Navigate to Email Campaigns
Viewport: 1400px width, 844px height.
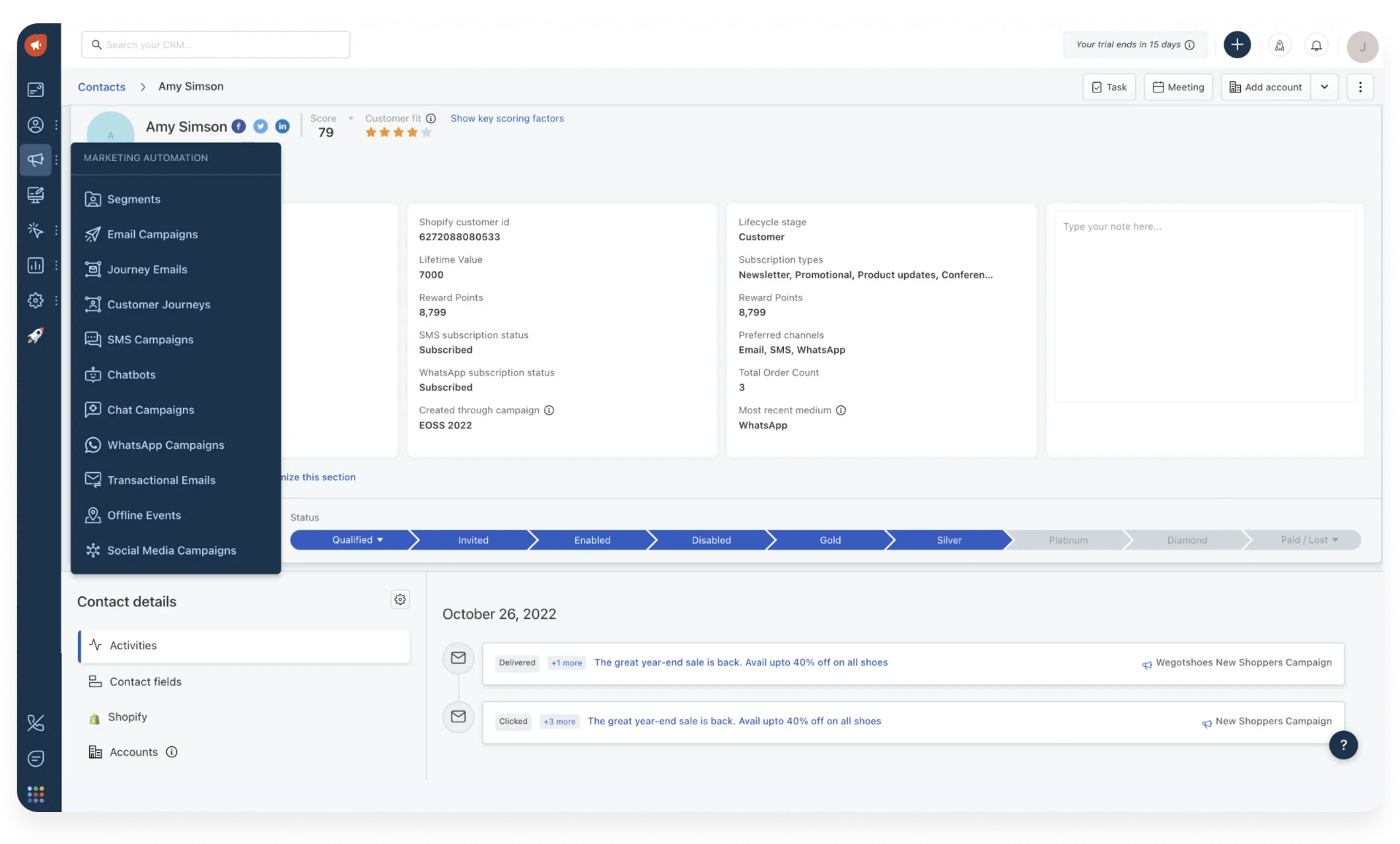pyautogui.click(x=152, y=235)
